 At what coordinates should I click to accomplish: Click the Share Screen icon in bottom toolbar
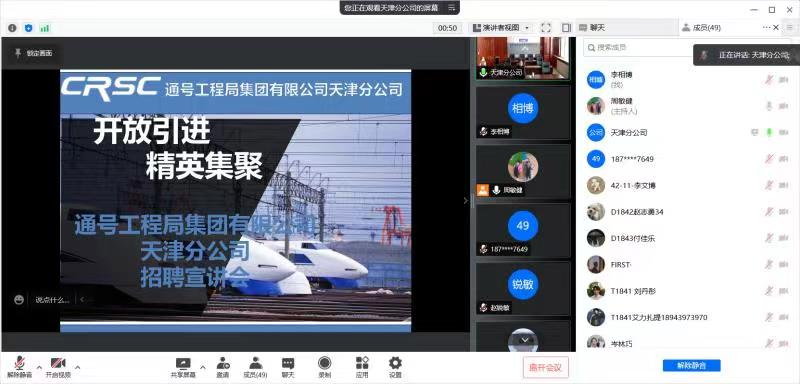click(183, 364)
